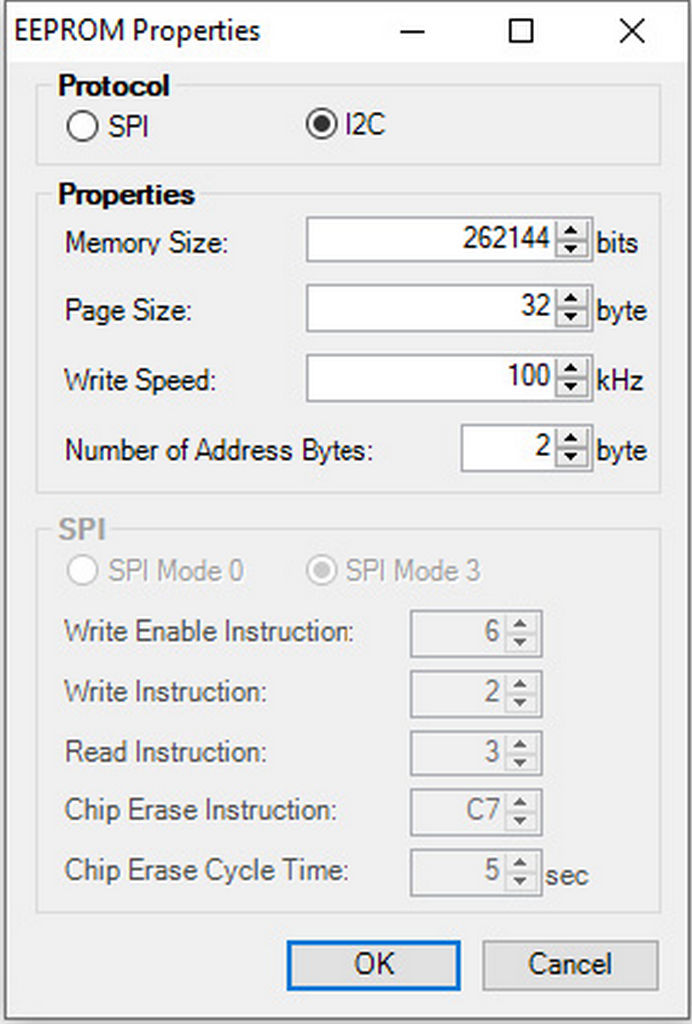Screen dimensions: 692x1024
Task: Select the SPI protocol radio button
Action: tap(82, 125)
